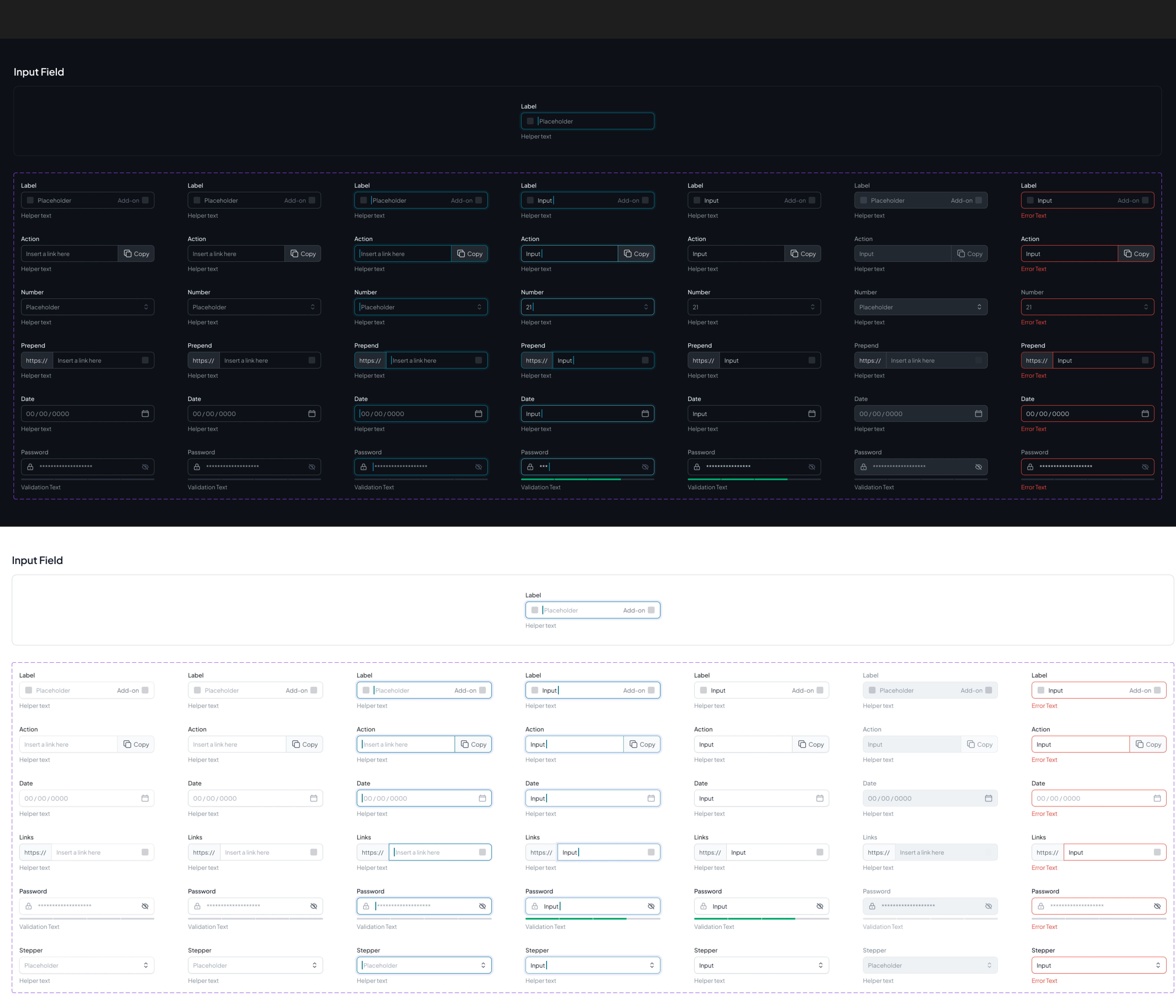Click up-down arrows in red-bordered Stepper field

(1158, 965)
